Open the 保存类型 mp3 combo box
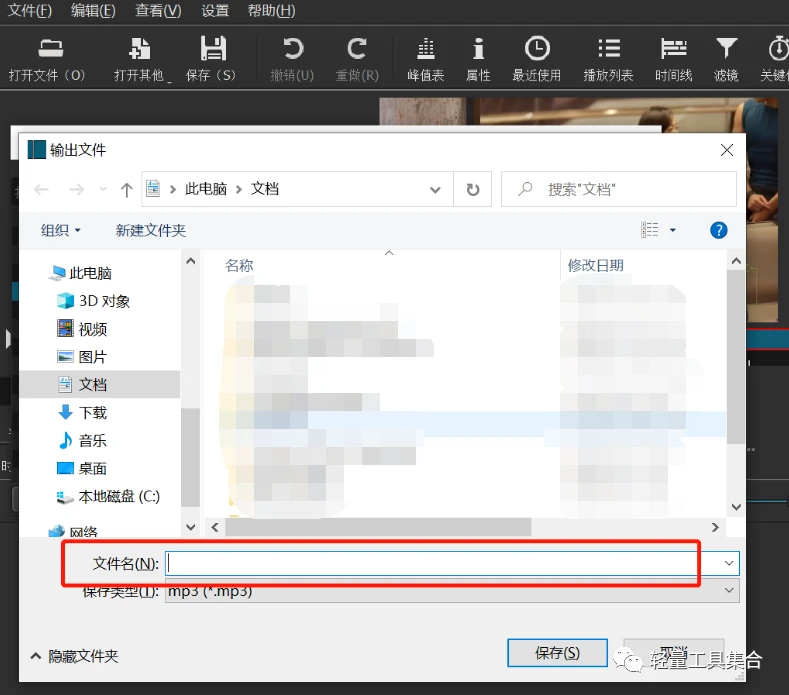Screen dimensions: 789x695 (452, 591)
